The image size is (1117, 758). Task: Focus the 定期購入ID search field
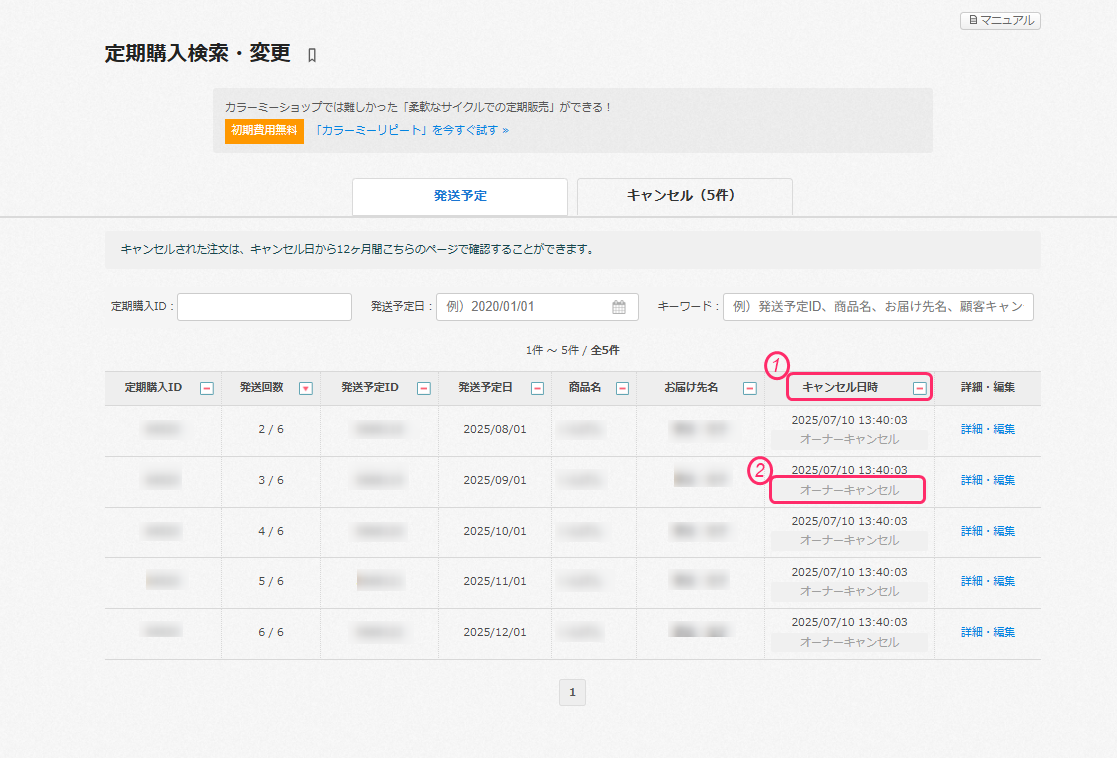pyautogui.click(x=264, y=307)
